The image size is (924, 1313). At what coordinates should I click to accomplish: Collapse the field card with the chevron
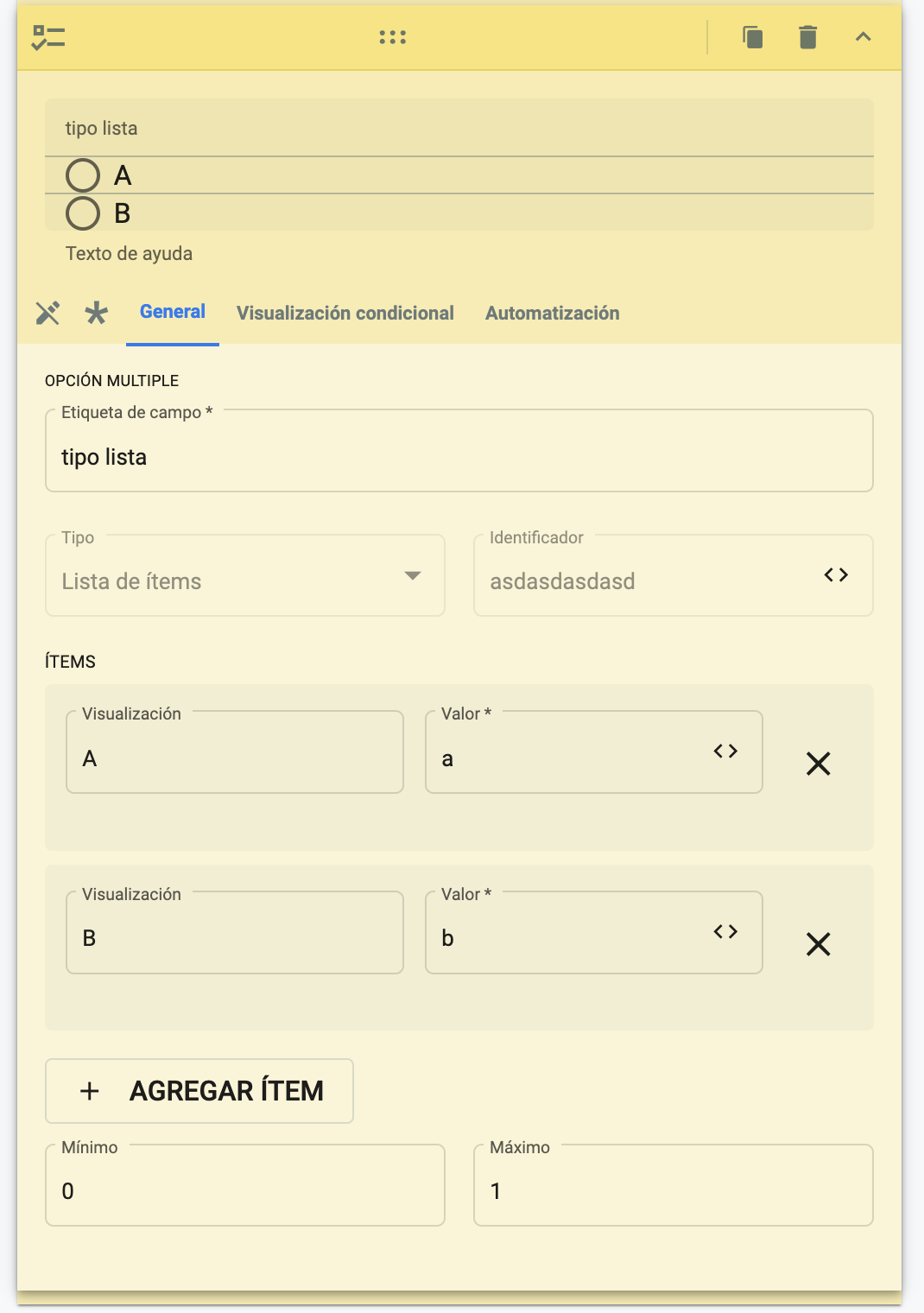point(863,37)
